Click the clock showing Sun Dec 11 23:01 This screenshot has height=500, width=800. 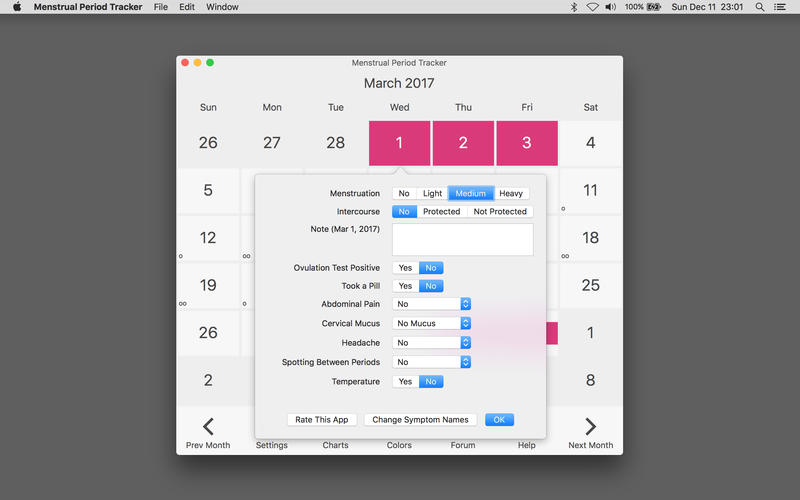pyautogui.click(x=707, y=7)
